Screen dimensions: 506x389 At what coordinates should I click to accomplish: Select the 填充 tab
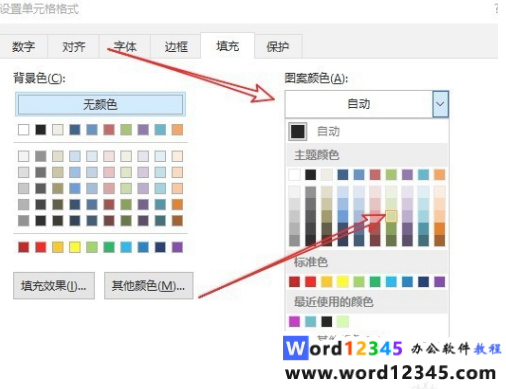pos(227,46)
